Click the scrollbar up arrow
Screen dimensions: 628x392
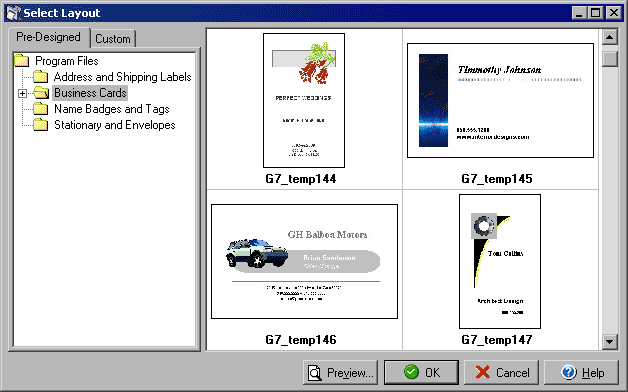[610, 38]
